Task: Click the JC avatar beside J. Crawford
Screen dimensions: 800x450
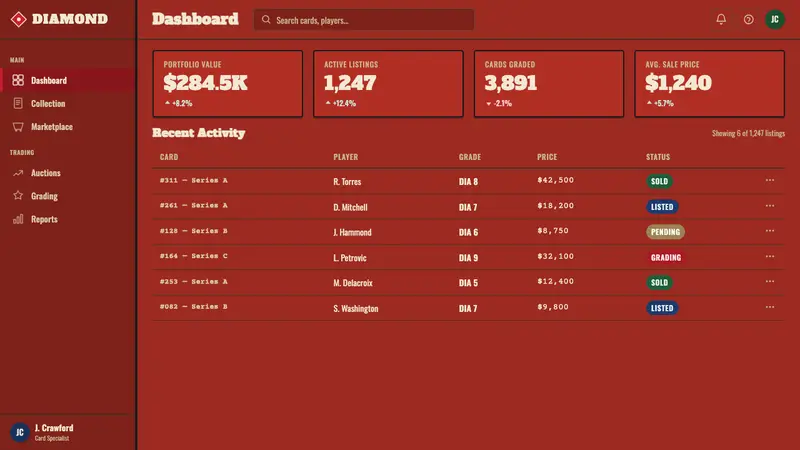Action: click(19, 432)
